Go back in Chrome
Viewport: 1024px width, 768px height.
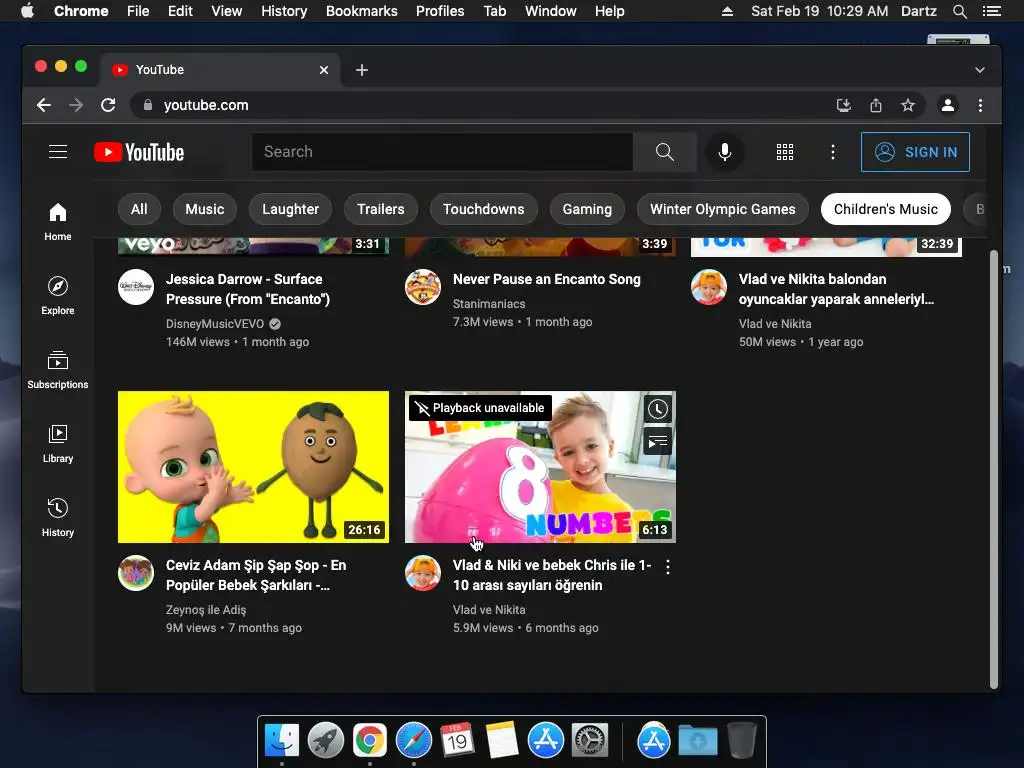point(44,105)
